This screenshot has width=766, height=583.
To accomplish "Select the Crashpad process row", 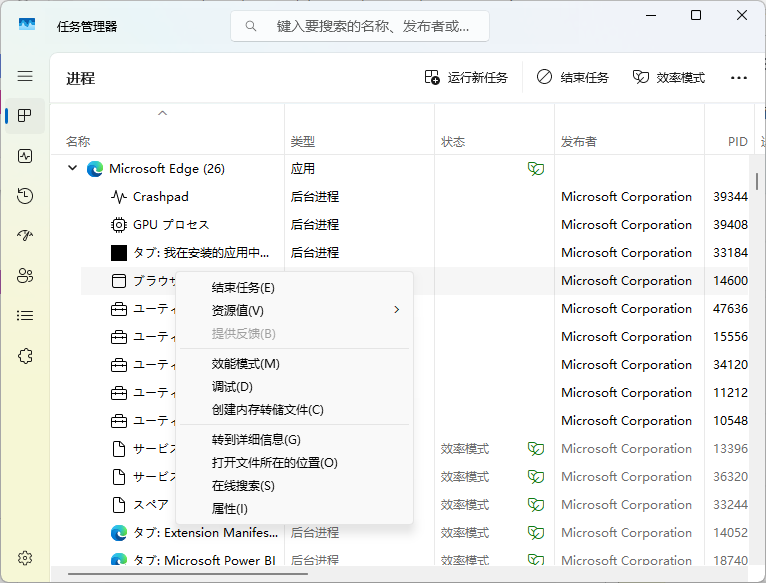I will pos(414,197).
